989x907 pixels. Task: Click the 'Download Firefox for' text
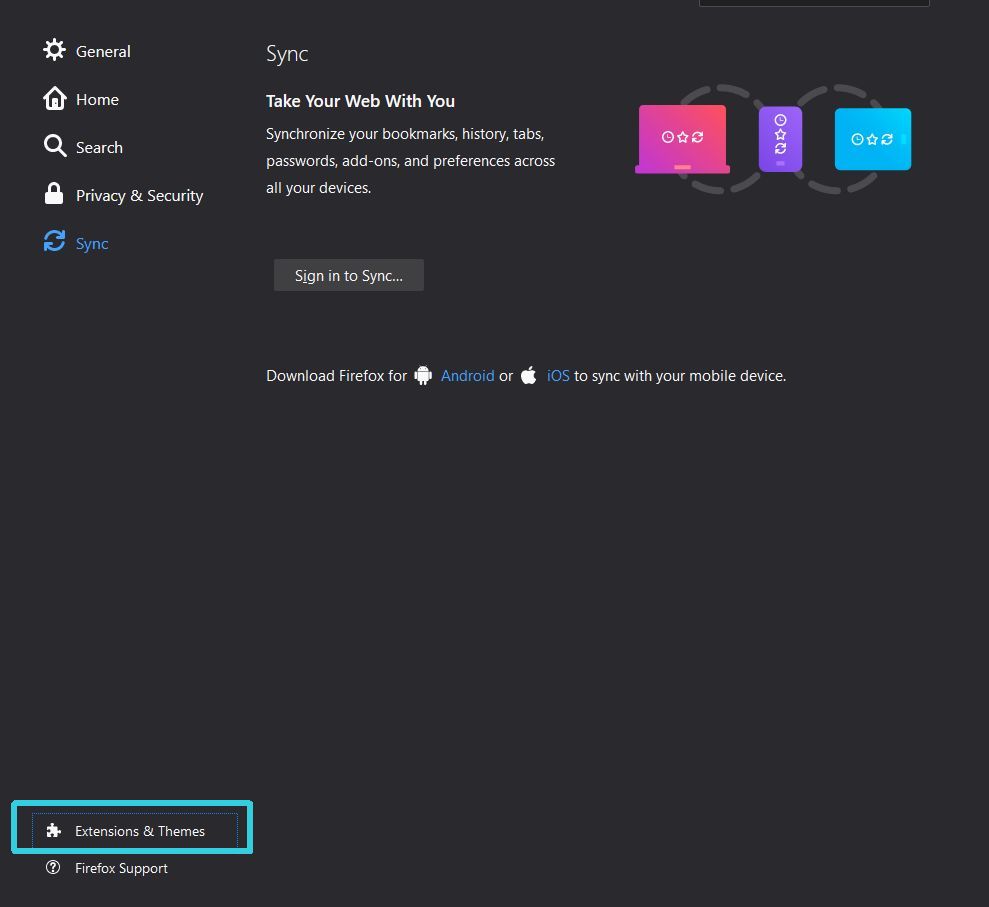(336, 376)
